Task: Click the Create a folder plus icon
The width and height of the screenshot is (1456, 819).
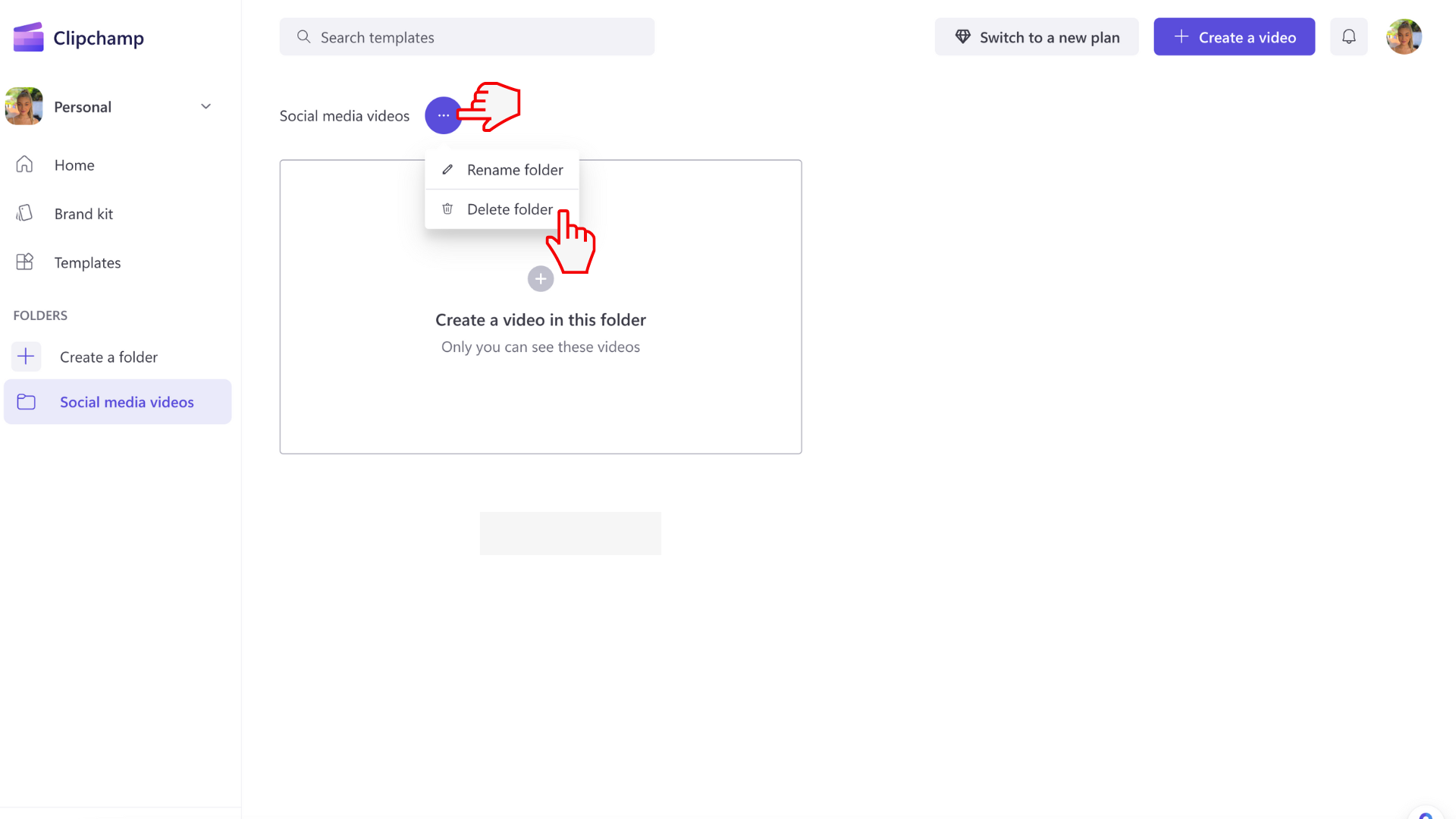Action: point(26,356)
